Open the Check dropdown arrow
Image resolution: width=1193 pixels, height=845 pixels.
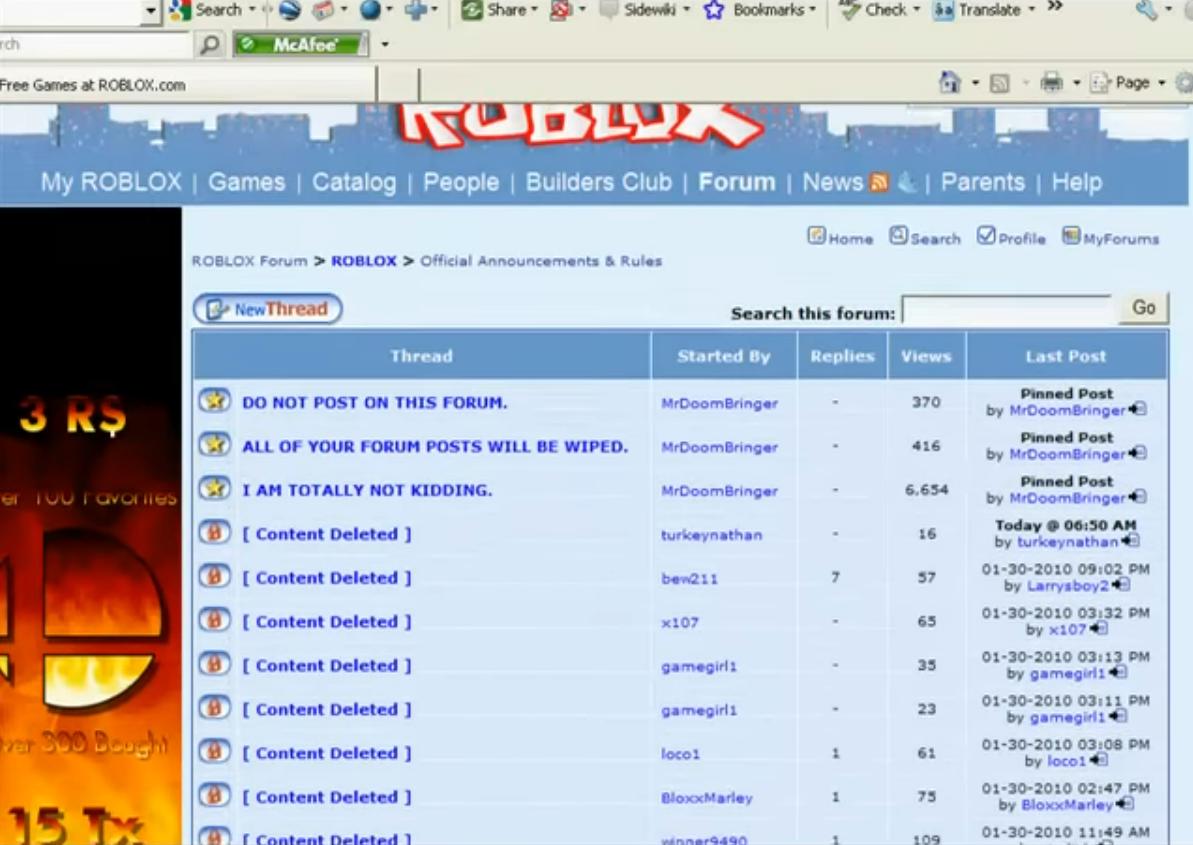(x=916, y=10)
